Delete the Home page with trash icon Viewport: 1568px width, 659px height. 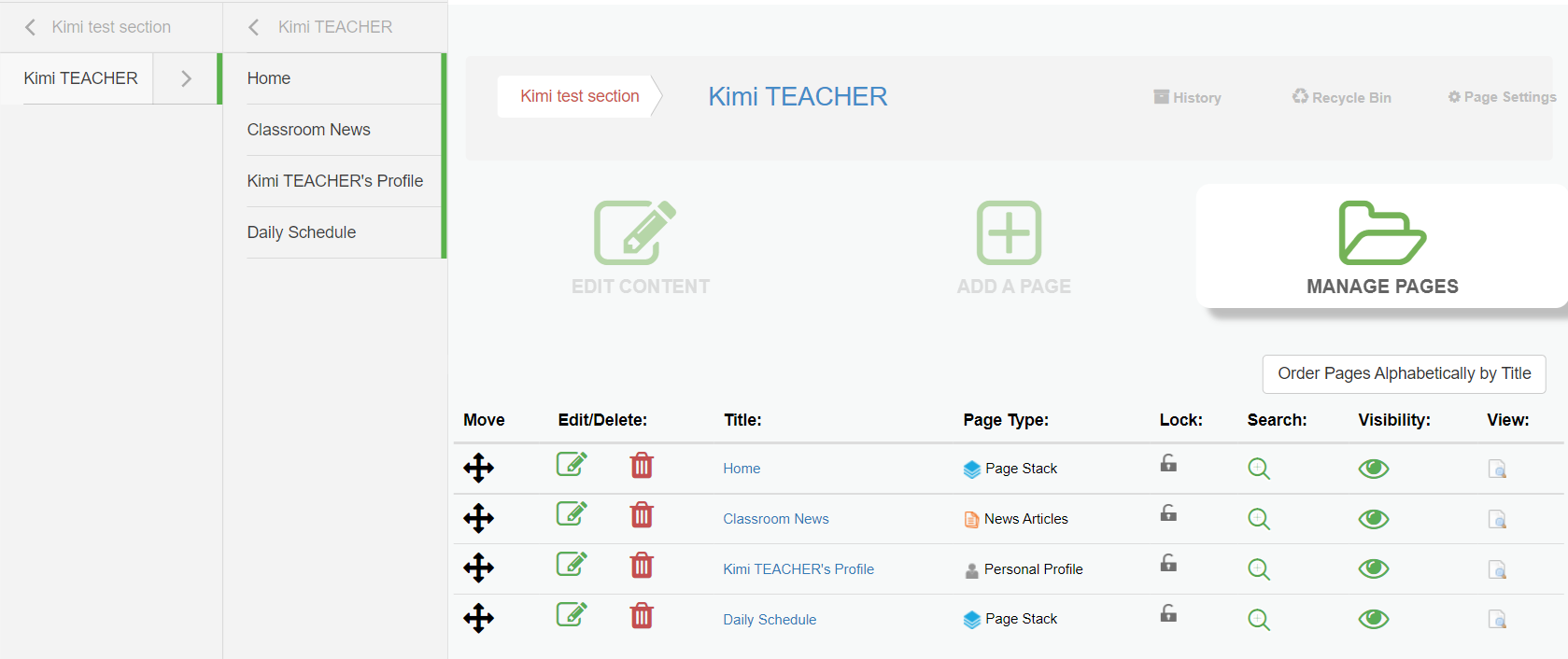point(642,465)
